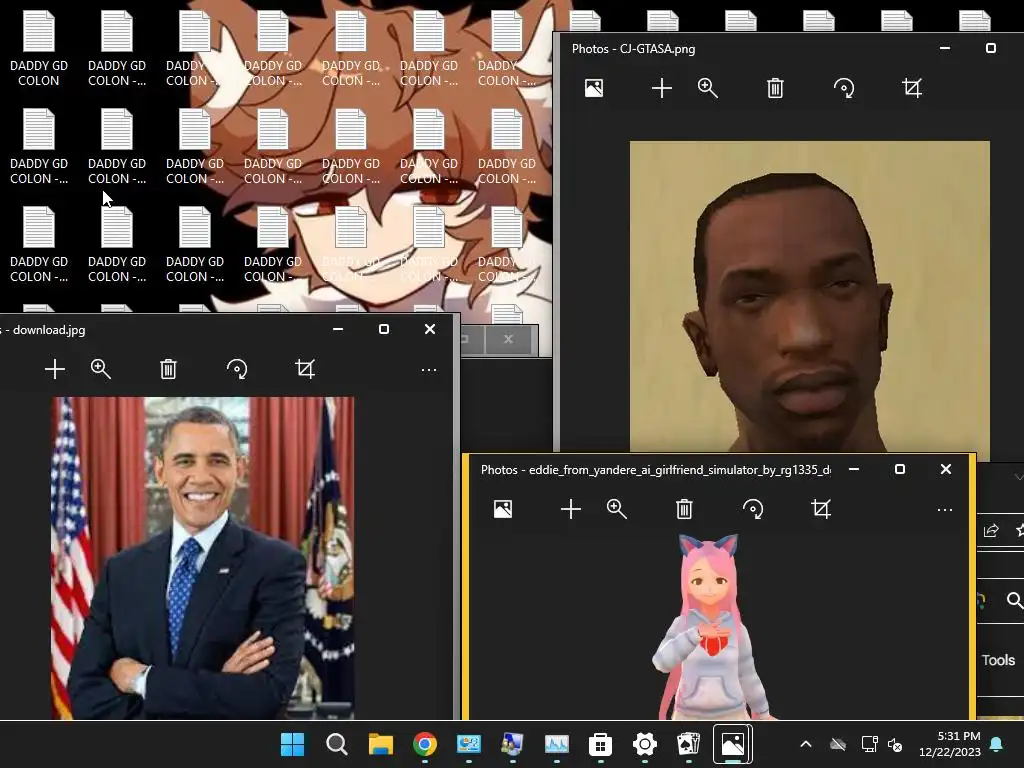Click Tools label in right edge window
Screen dimensions: 1024x768
[999, 660]
